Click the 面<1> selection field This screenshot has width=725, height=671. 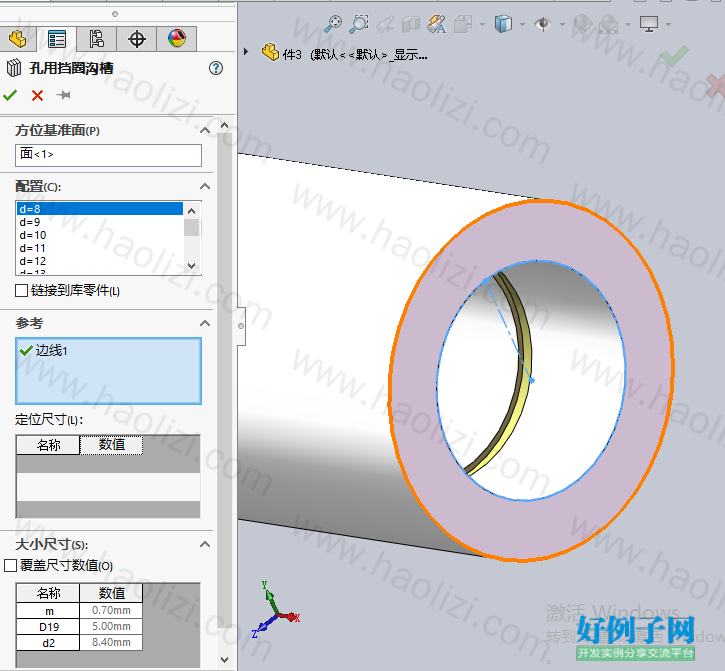click(x=108, y=155)
